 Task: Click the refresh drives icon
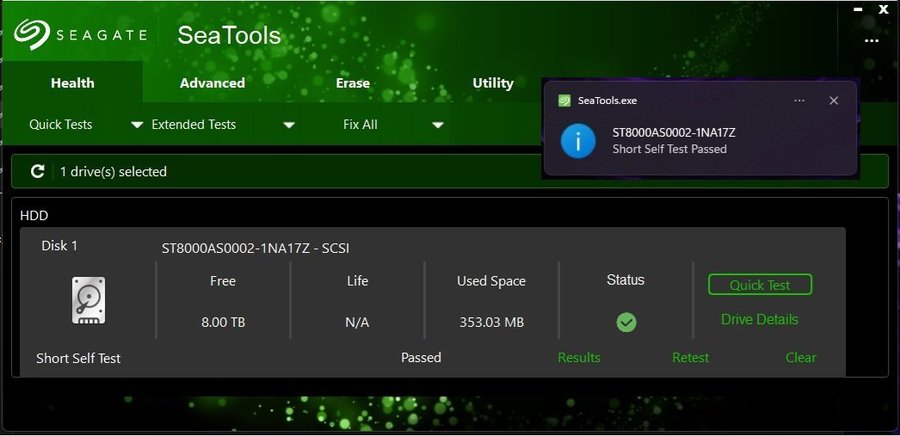coord(38,172)
